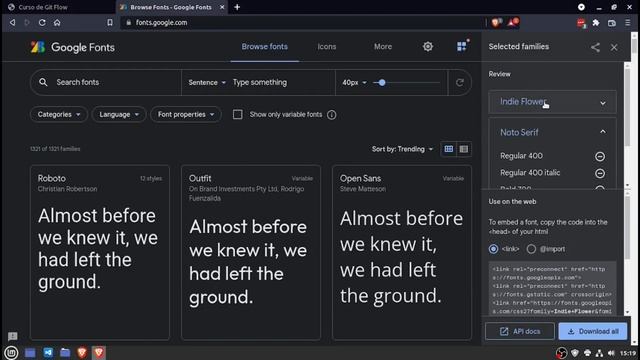The width and height of the screenshot is (640, 360).
Task: Select the Icons tab
Action: [327, 47]
